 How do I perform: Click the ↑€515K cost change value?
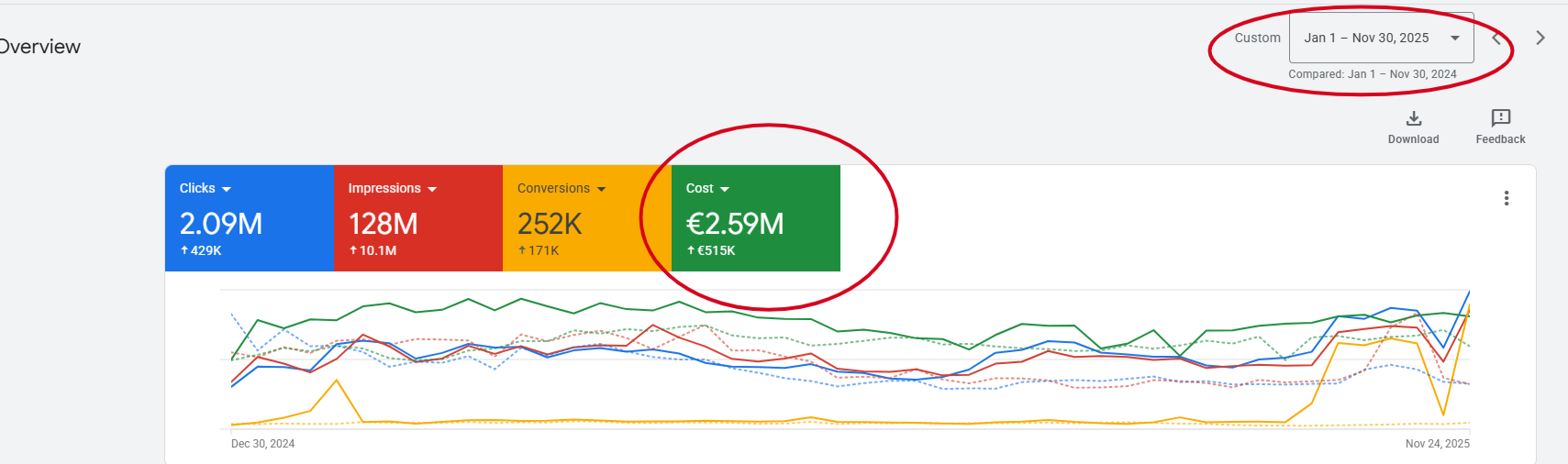711,250
